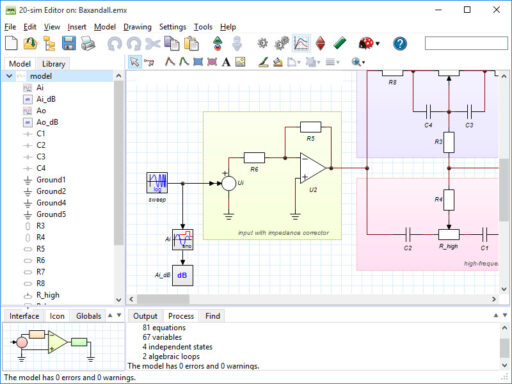Click the output pane scroll down arrow
Viewport: 512px width, 384px height.
[x=504, y=365]
